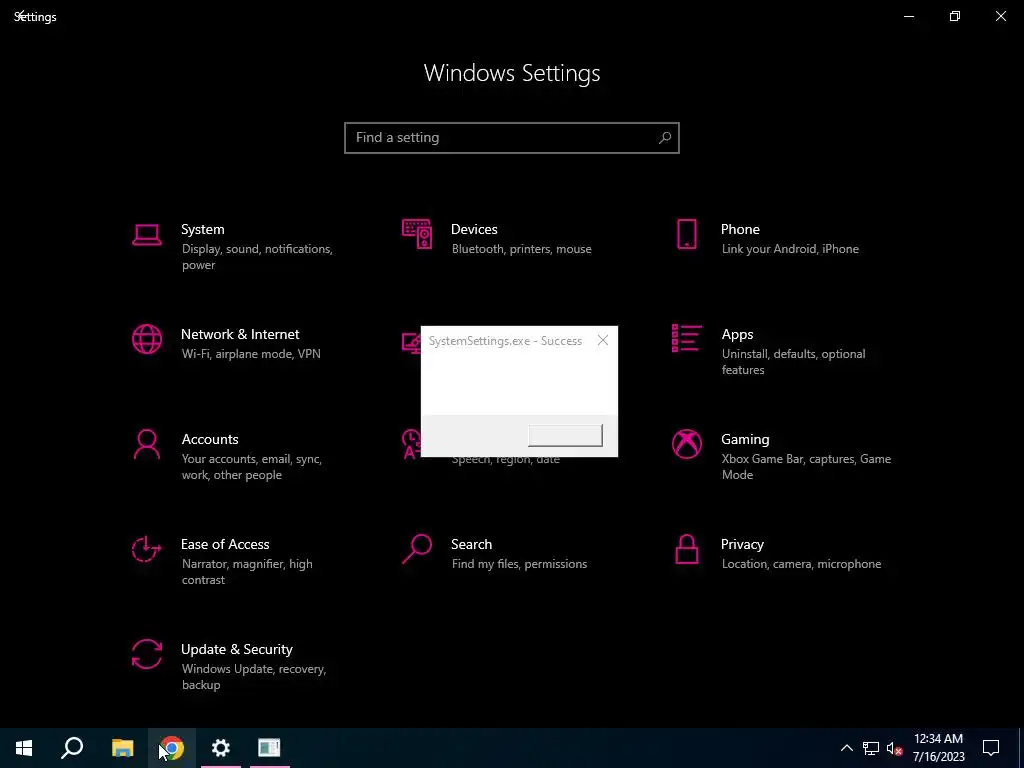Open the Apps list icon

coord(686,338)
